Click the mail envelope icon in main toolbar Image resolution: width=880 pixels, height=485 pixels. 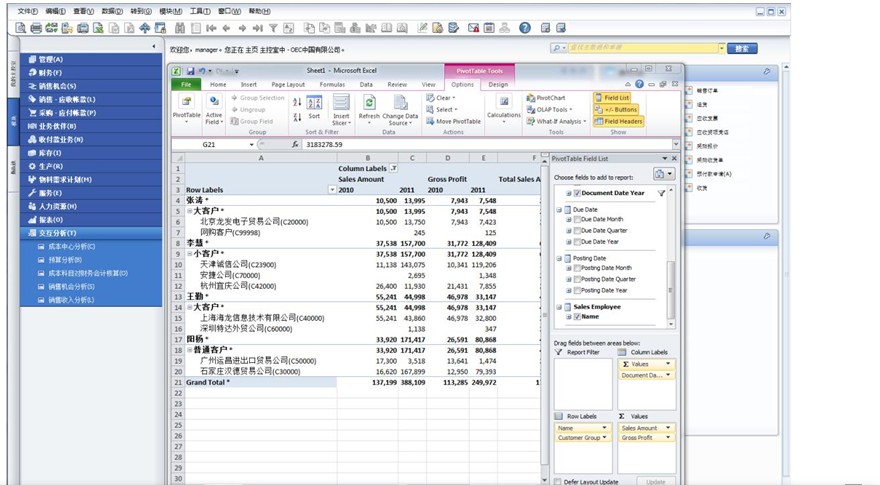[473, 28]
